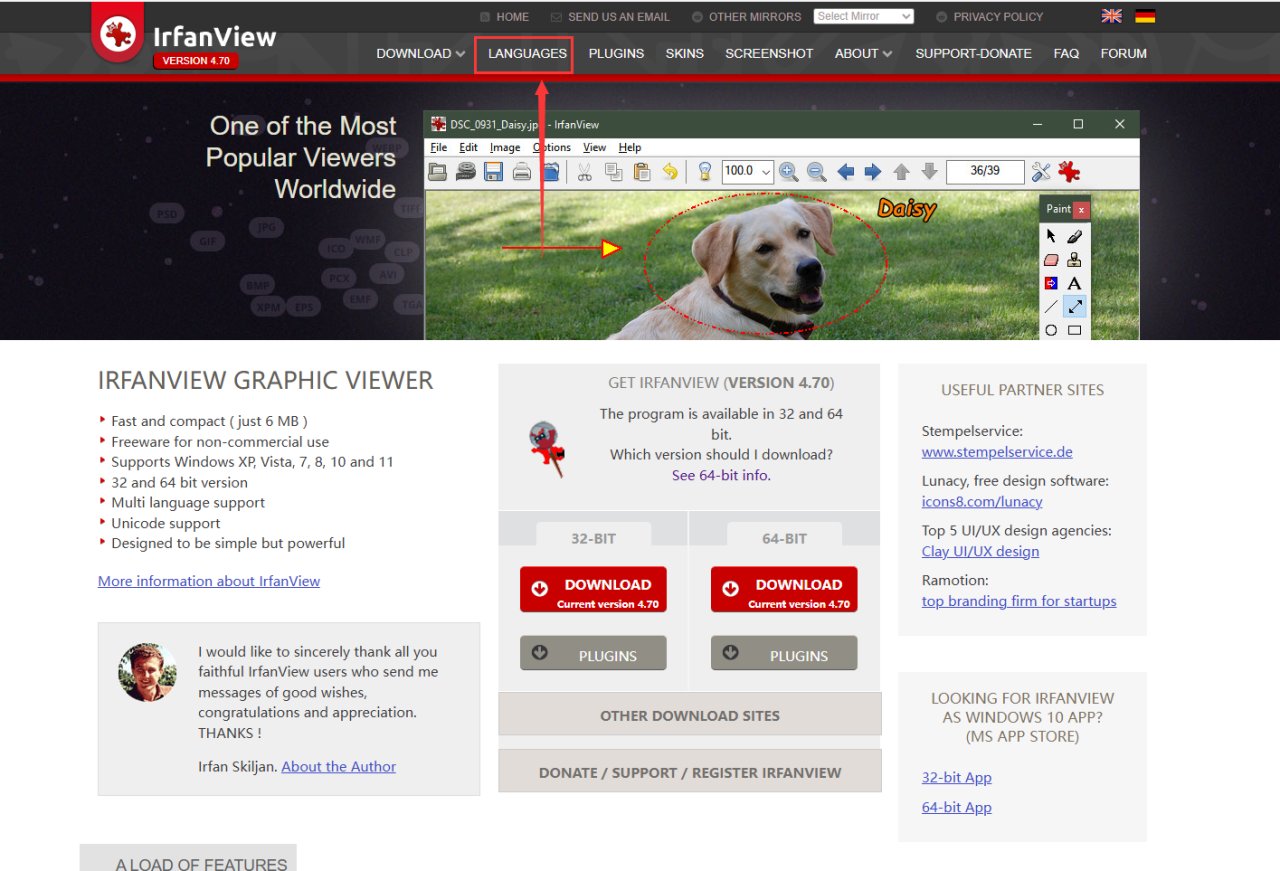
Task: Open the Select Mirror dropdown
Action: pyautogui.click(x=864, y=16)
